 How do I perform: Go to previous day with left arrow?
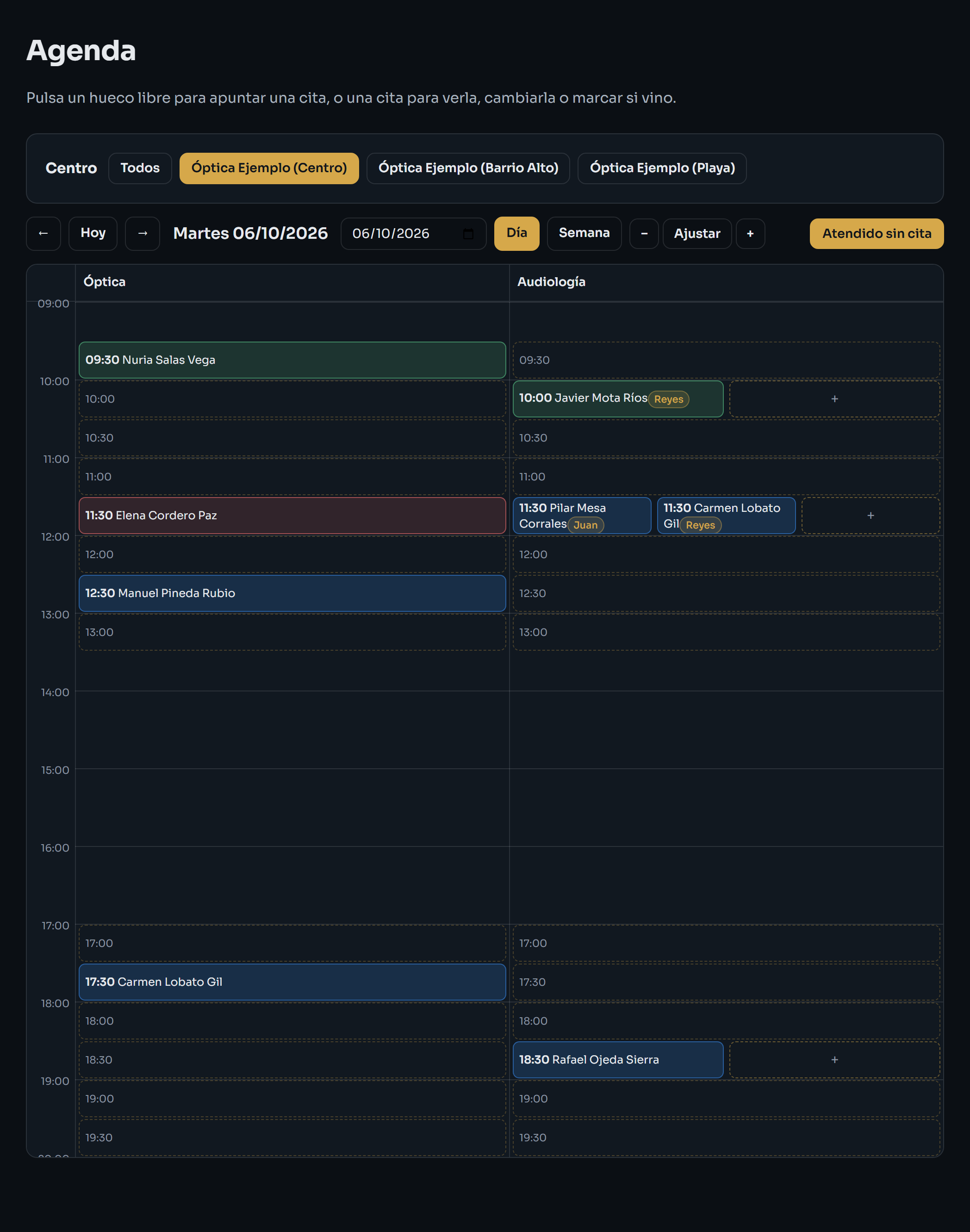[x=43, y=233]
